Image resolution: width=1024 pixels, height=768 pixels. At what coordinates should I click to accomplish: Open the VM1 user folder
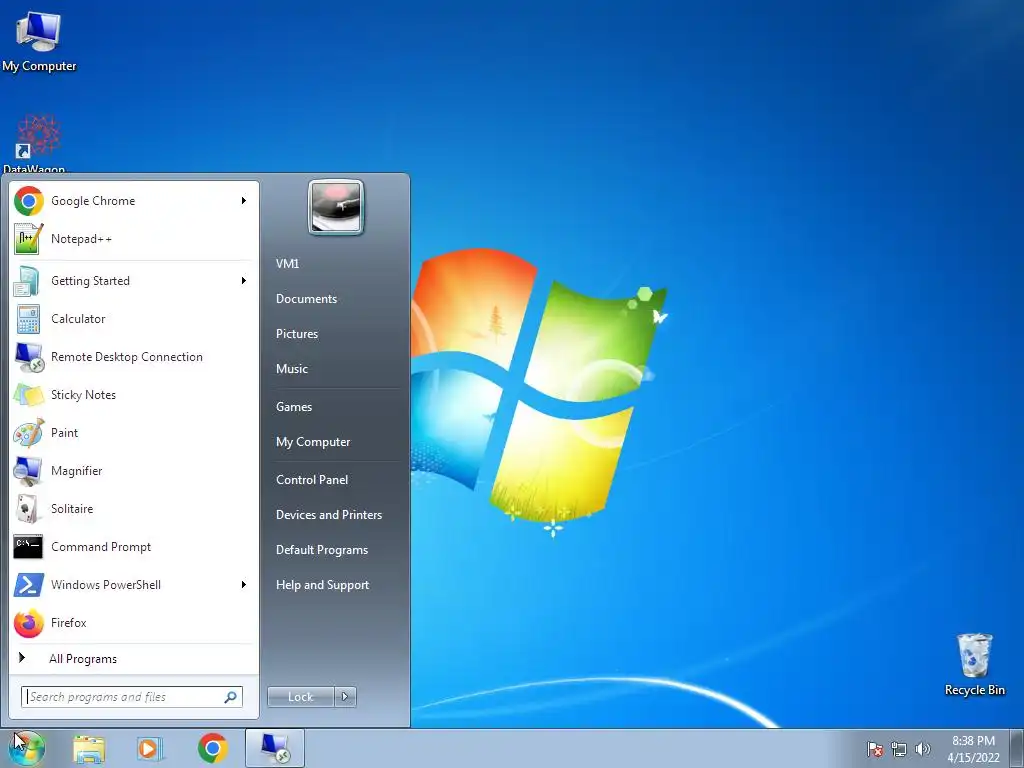pyautogui.click(x=287, y=263)
